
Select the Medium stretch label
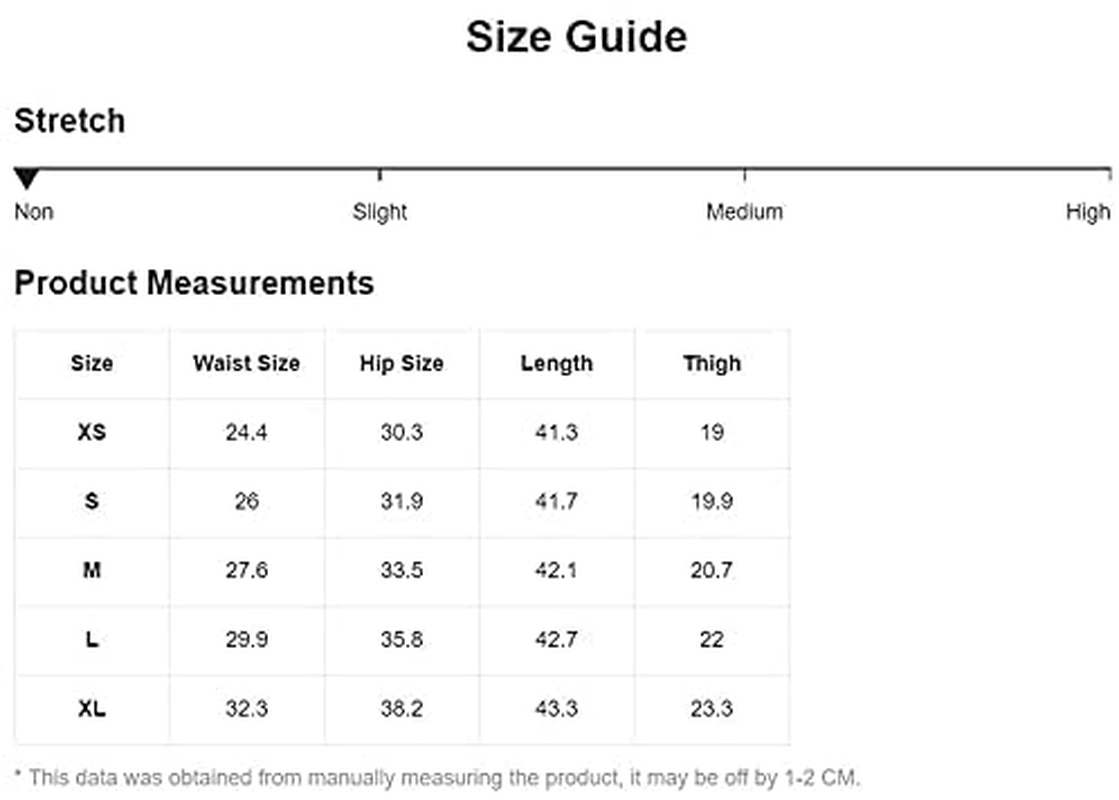click(744, 212)
